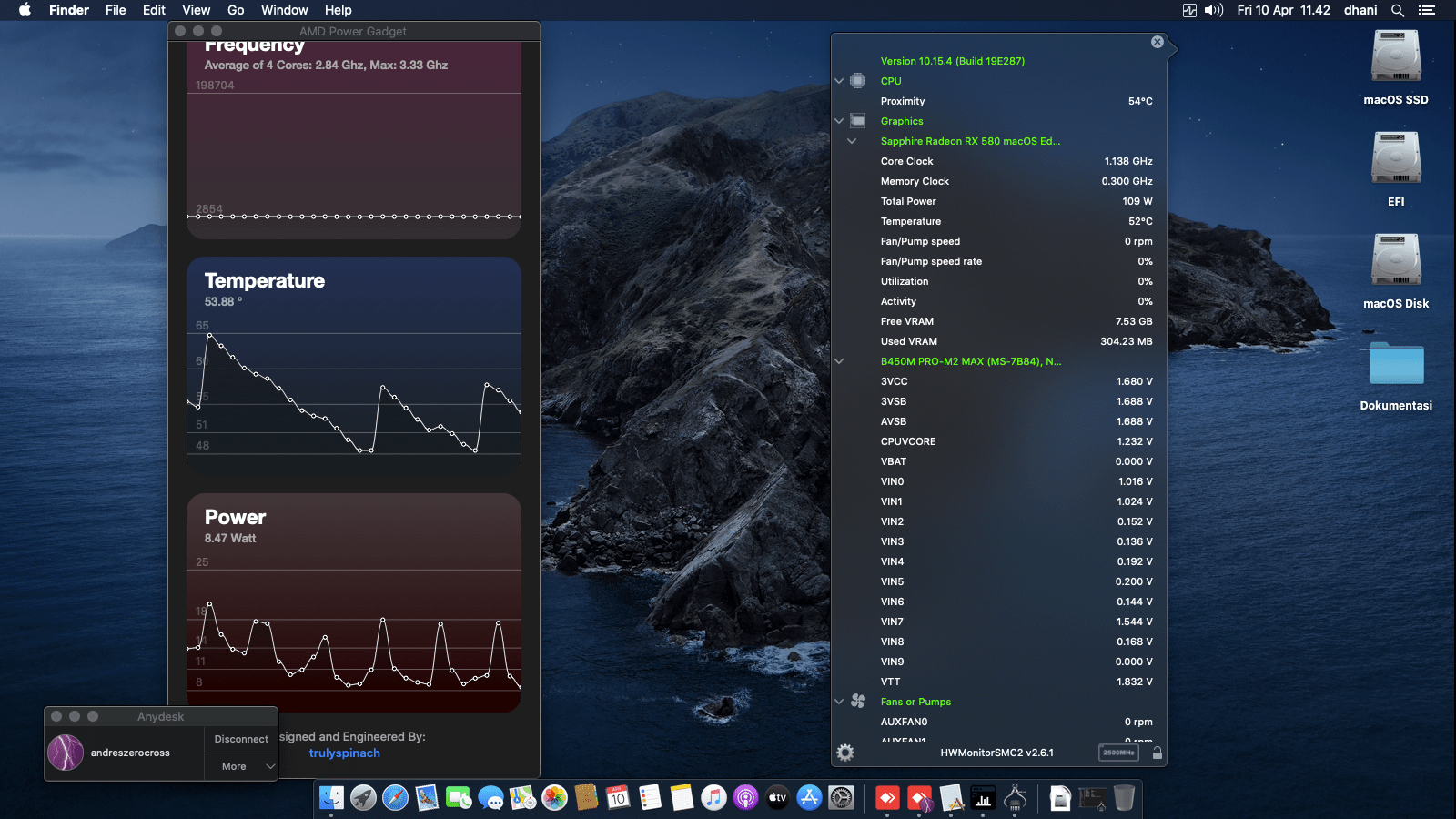This screenshot has width=1456, height=819.
Task: Open Maps from the Dock
Action: [x=522, y=798]
